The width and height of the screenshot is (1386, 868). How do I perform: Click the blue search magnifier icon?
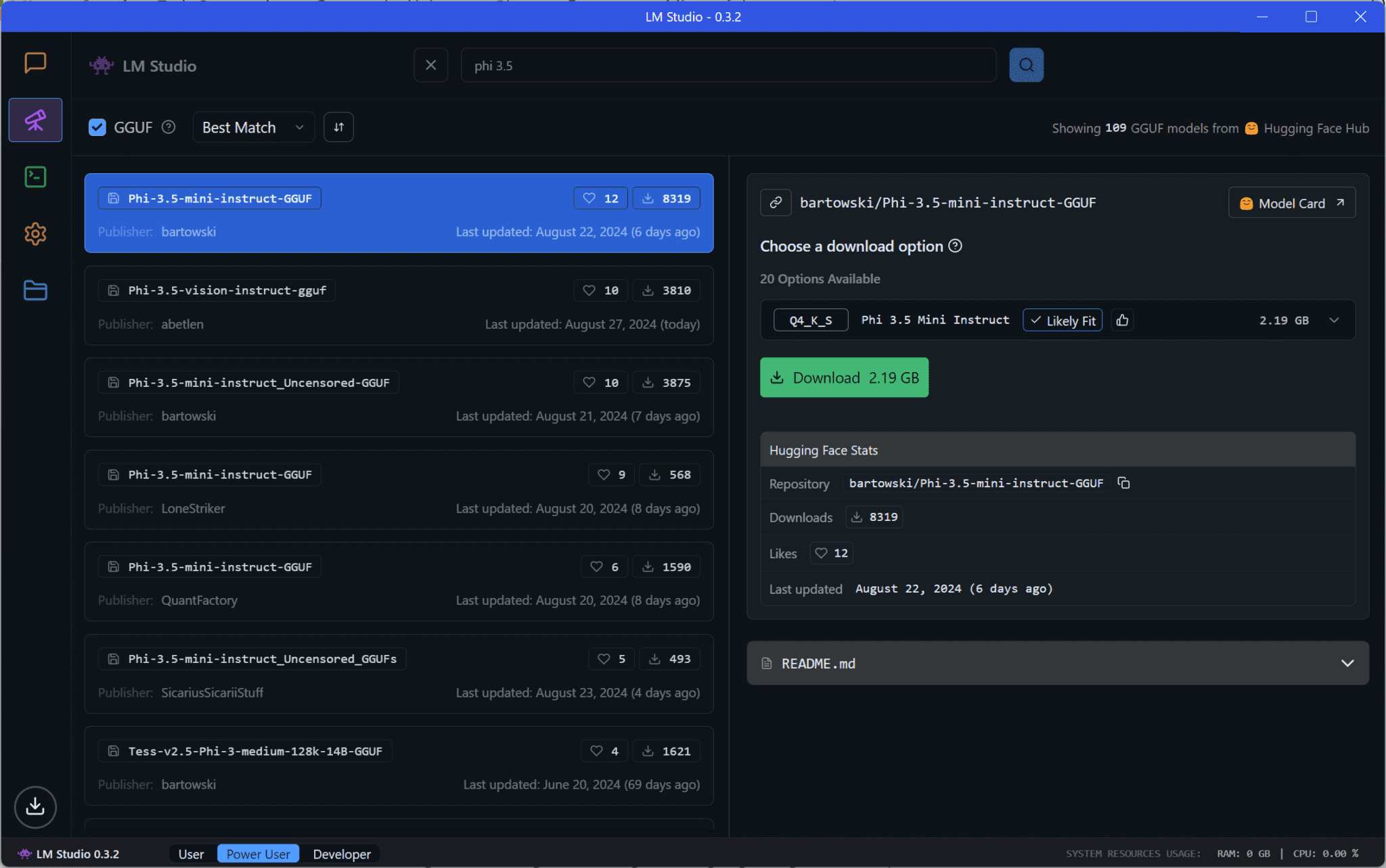click(x=1025, y=65)
